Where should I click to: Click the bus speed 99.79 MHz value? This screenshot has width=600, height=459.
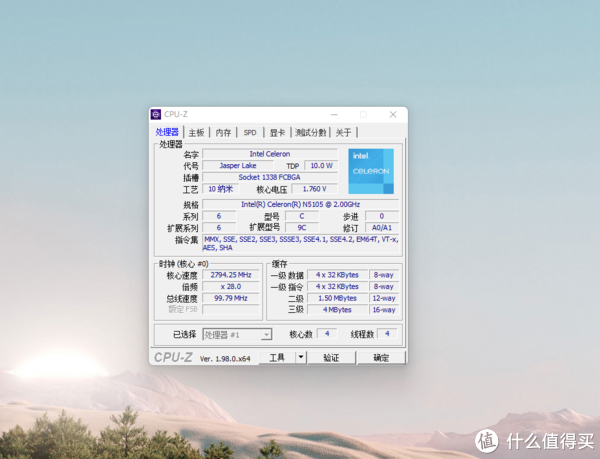click(231, 298)
